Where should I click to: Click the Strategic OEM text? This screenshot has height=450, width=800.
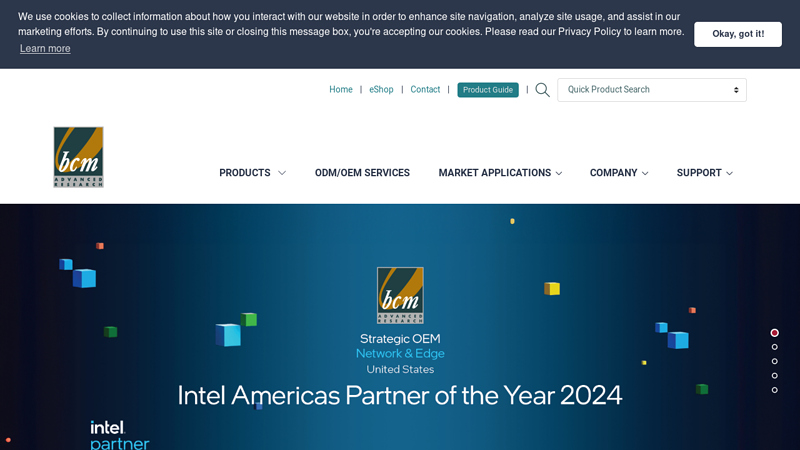click(x=400, y=339)
